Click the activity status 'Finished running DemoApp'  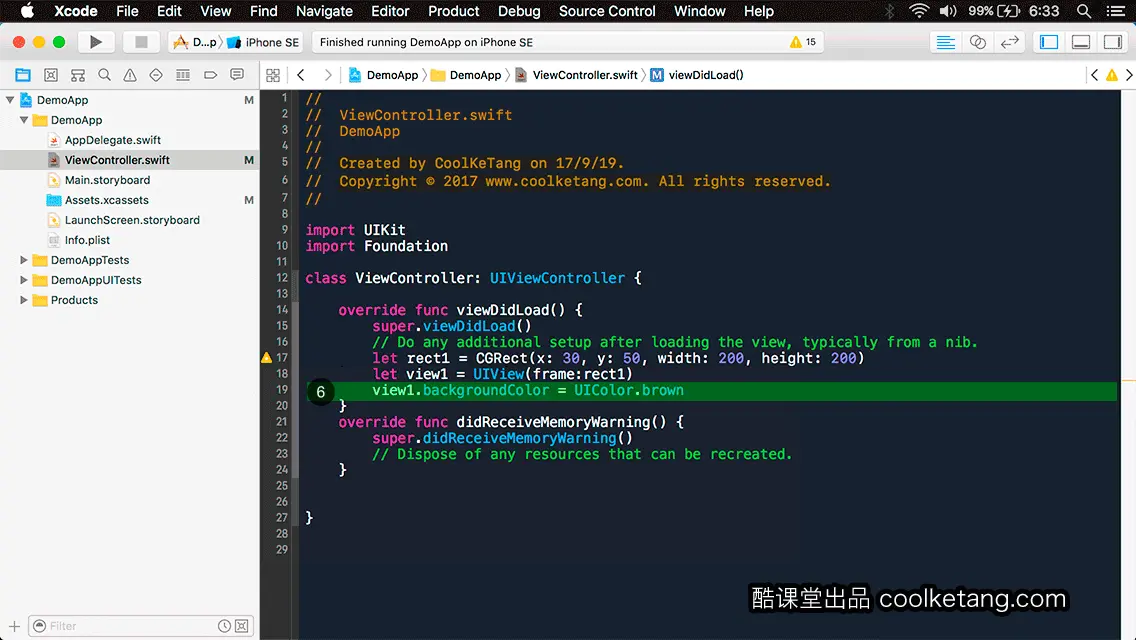tap(426, 42)
